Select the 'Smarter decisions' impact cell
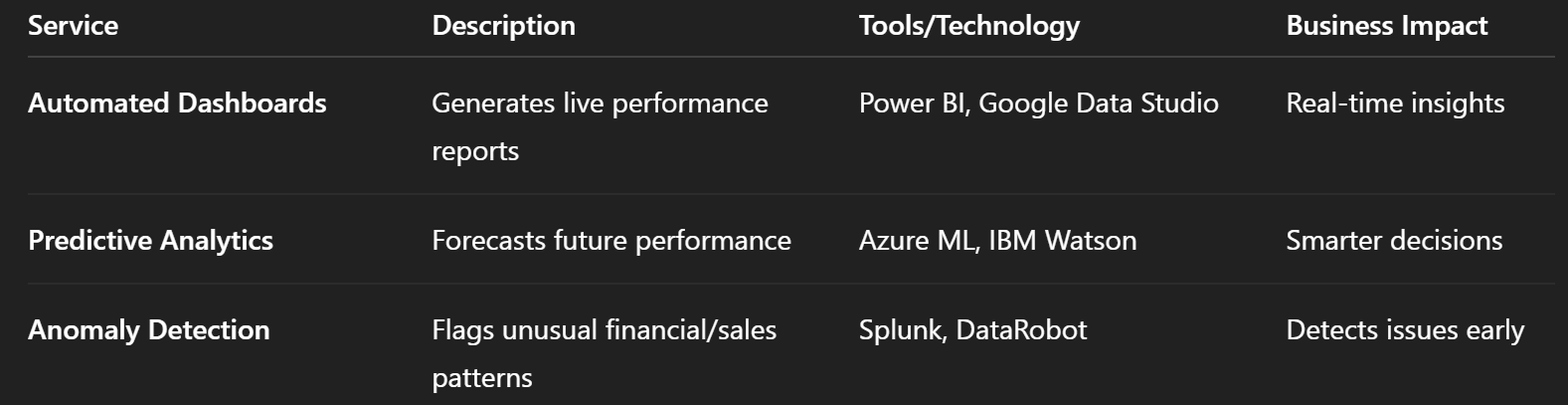The image size is (1568, 405). [1394, 241]
